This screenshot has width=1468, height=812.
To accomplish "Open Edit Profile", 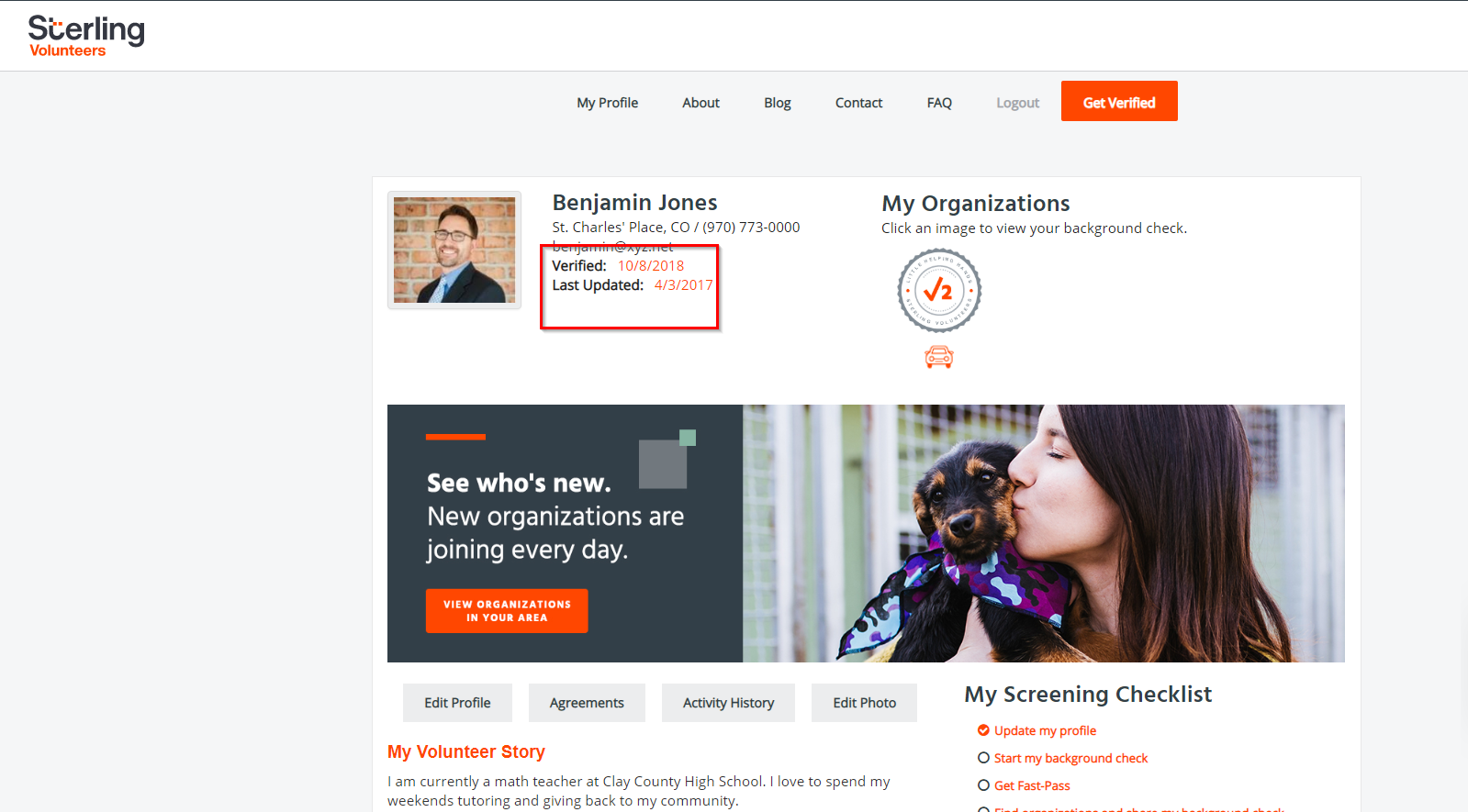I will (457, 703).
